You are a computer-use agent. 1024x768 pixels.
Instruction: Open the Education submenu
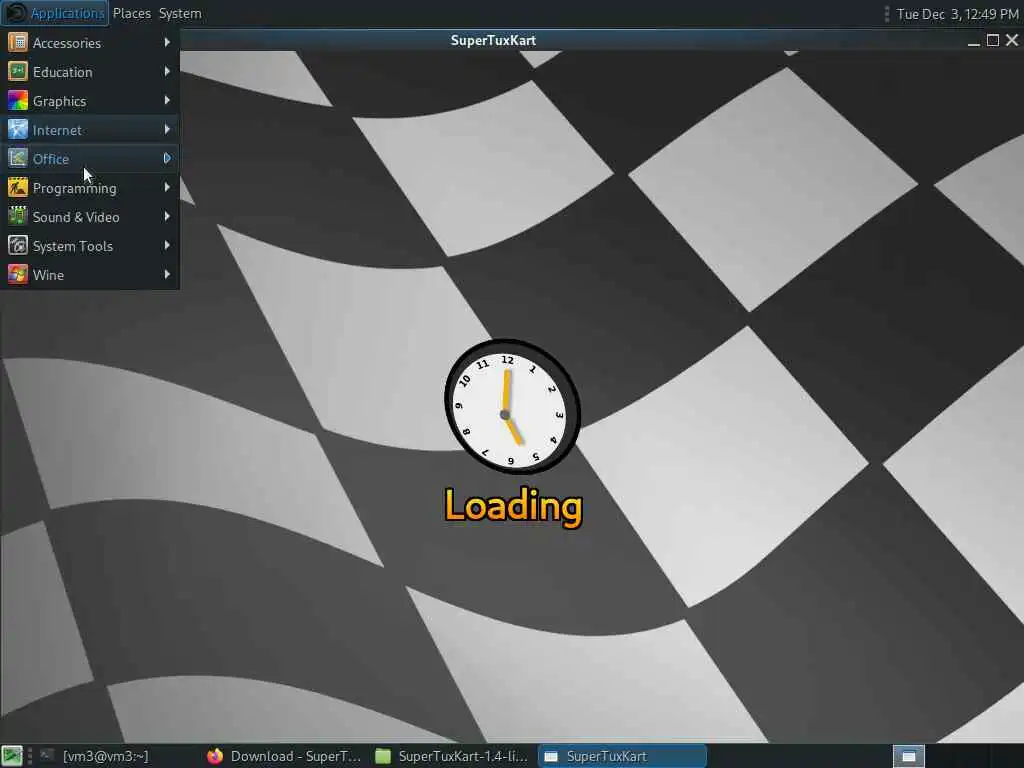(89, 72)
